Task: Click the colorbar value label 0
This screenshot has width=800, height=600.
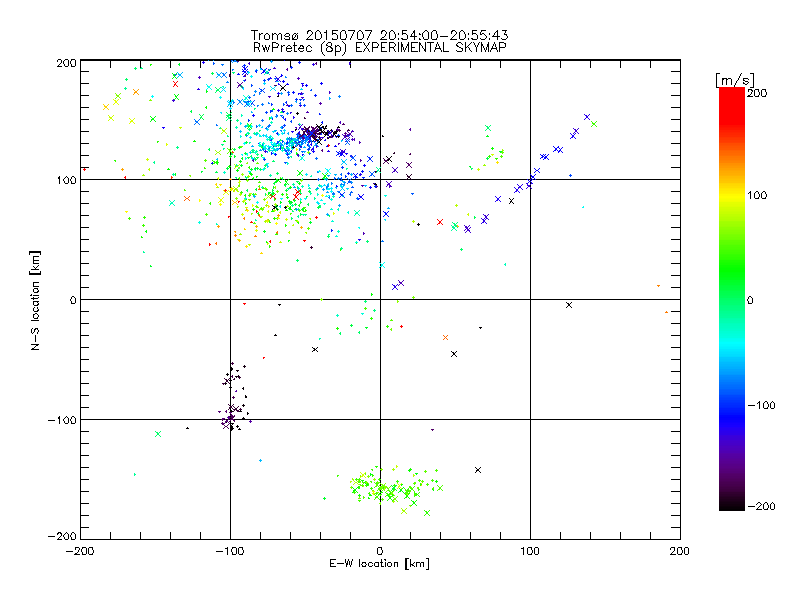Action: point(750,300)
